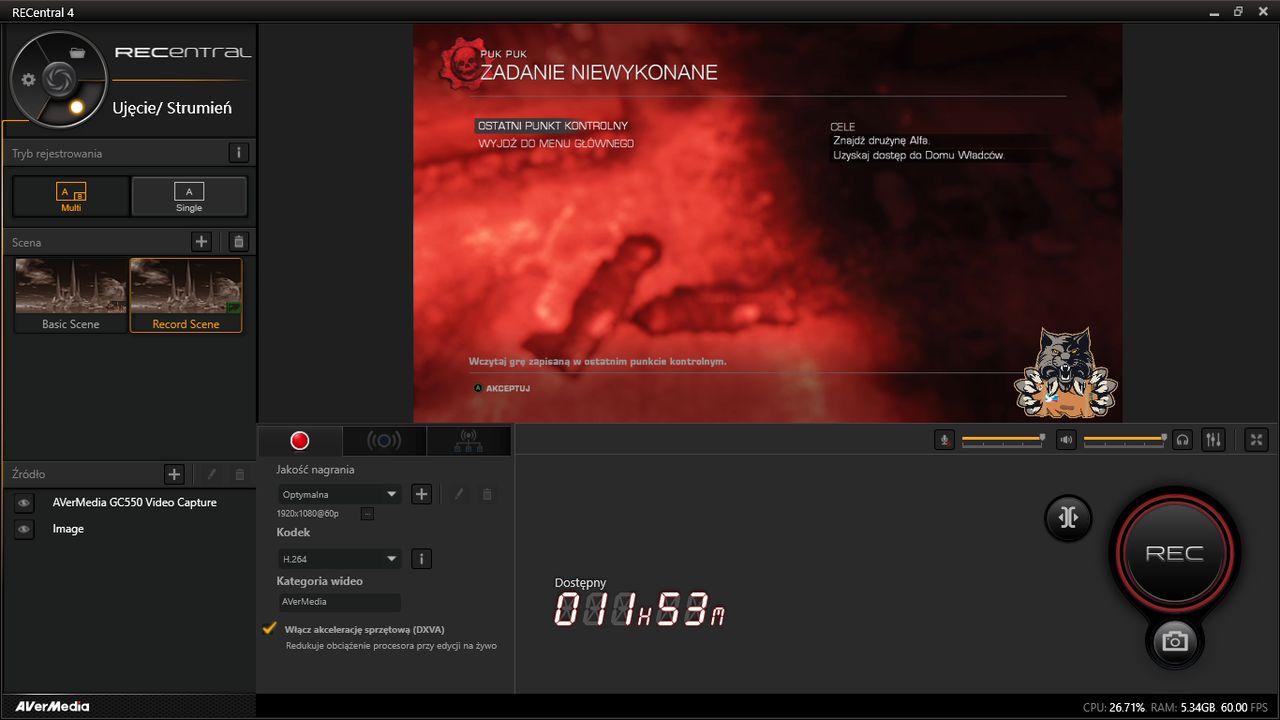Add new recording quality profile
1280x720 pixels.
point(422,494)
